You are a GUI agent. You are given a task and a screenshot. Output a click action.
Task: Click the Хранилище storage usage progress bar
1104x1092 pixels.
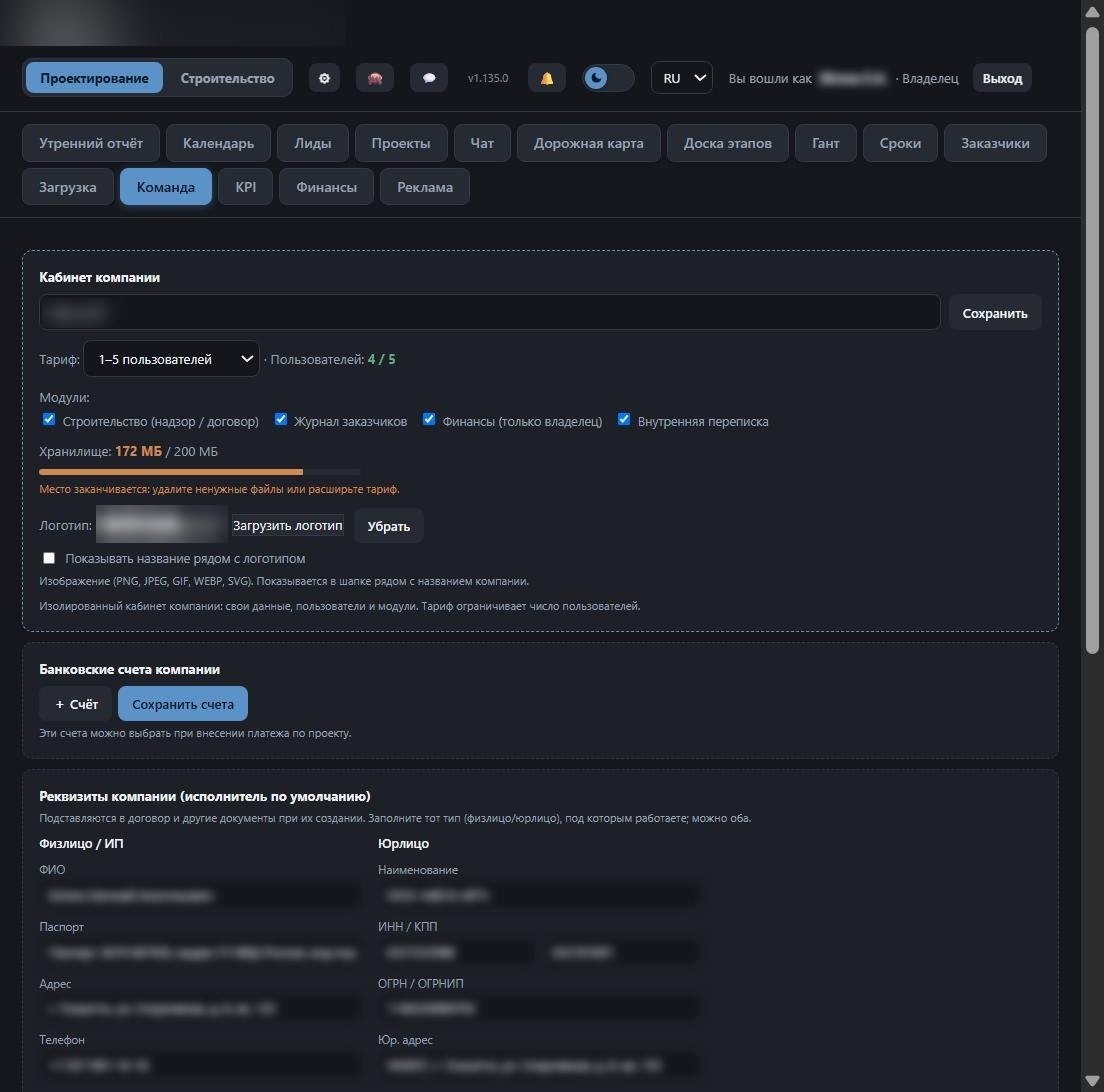[200, 471]
